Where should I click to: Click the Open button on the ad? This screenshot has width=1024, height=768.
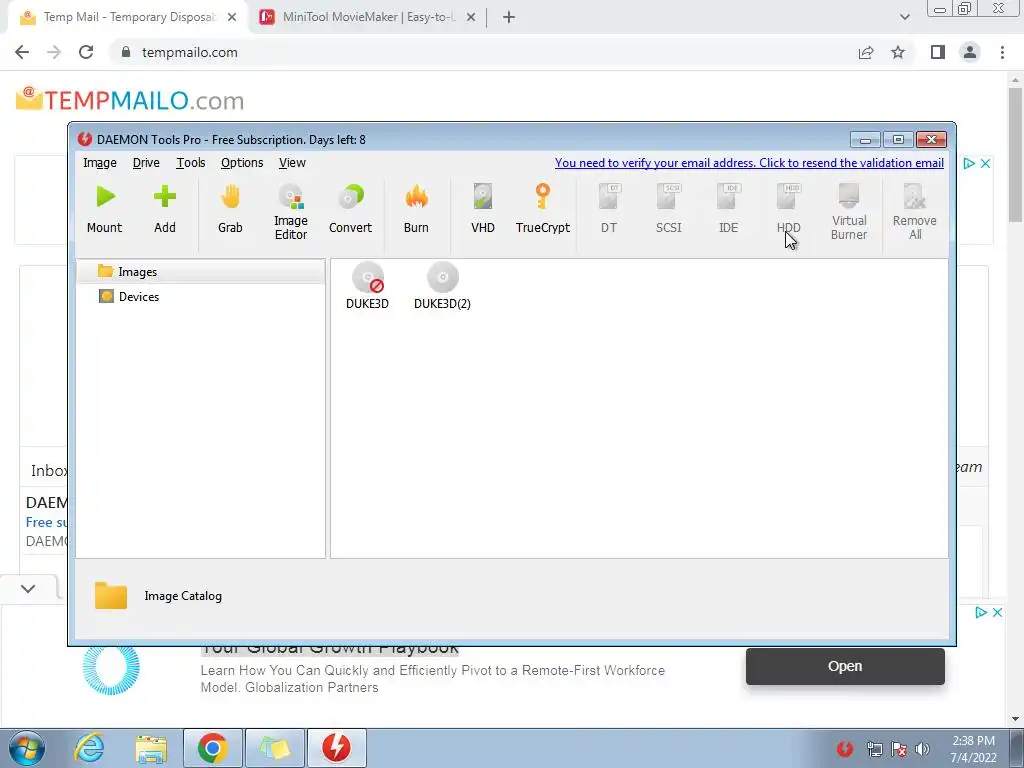pyautogui.click(x=845, y=666)
